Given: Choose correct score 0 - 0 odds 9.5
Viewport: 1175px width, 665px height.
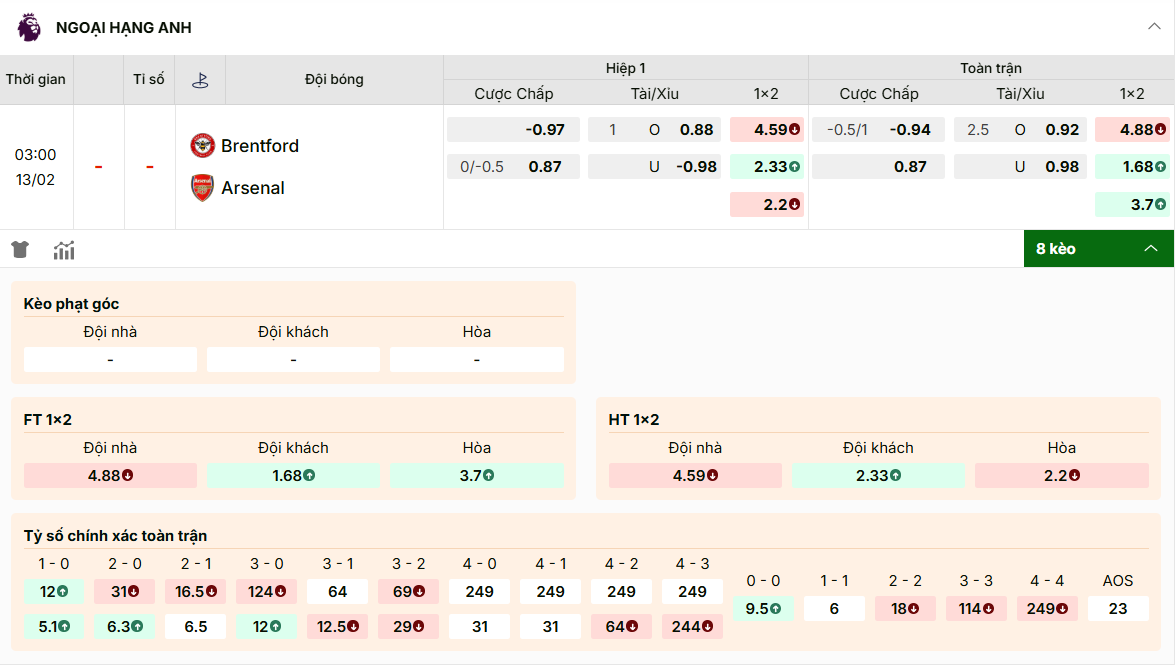Looking at the screenshot, I should [x=763, y=608].
